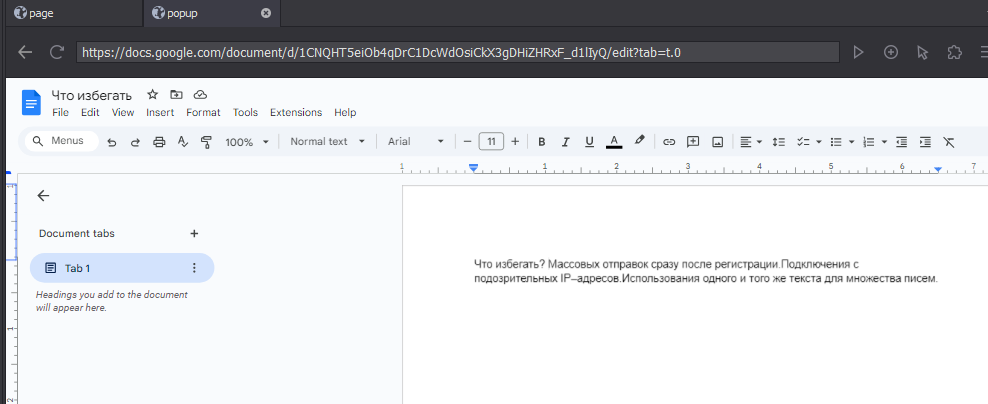Click the right indent marker on ruler

[938, 170]
